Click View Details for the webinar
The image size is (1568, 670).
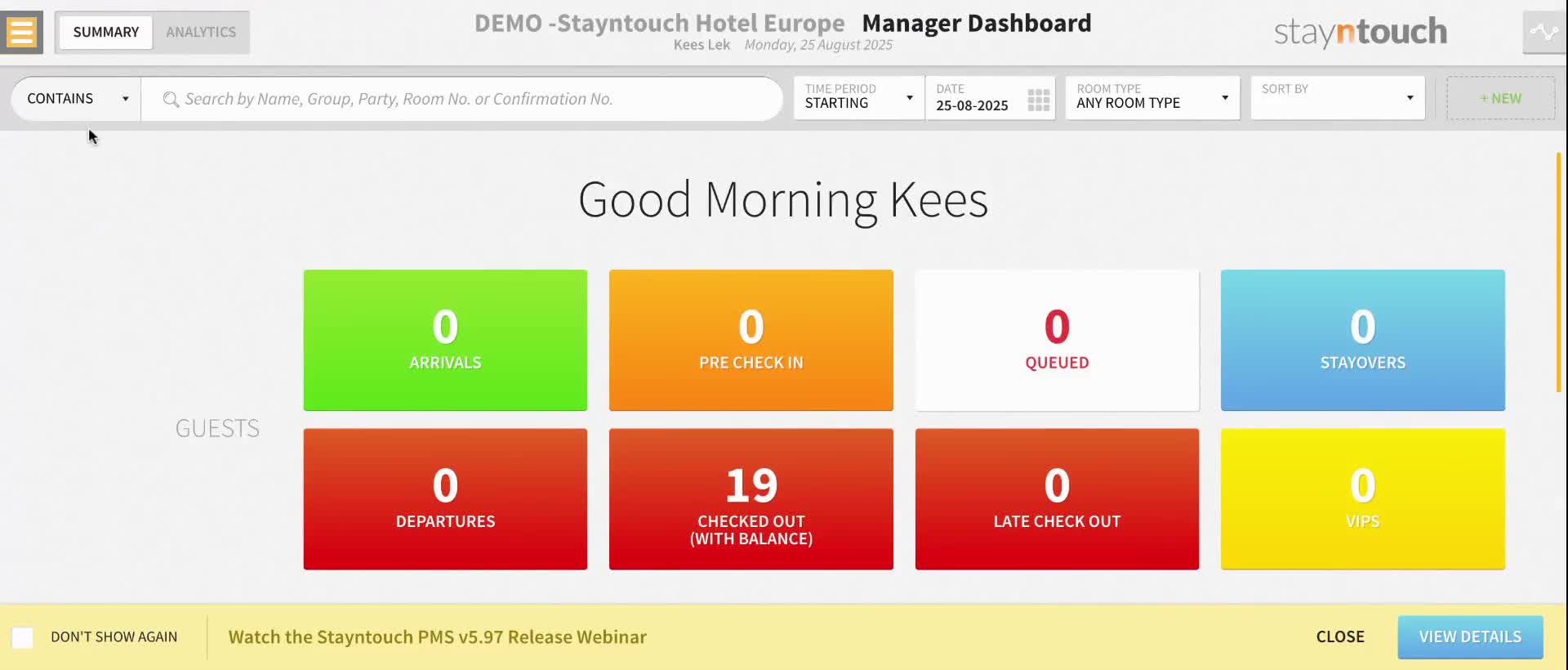pos(1470,636)
